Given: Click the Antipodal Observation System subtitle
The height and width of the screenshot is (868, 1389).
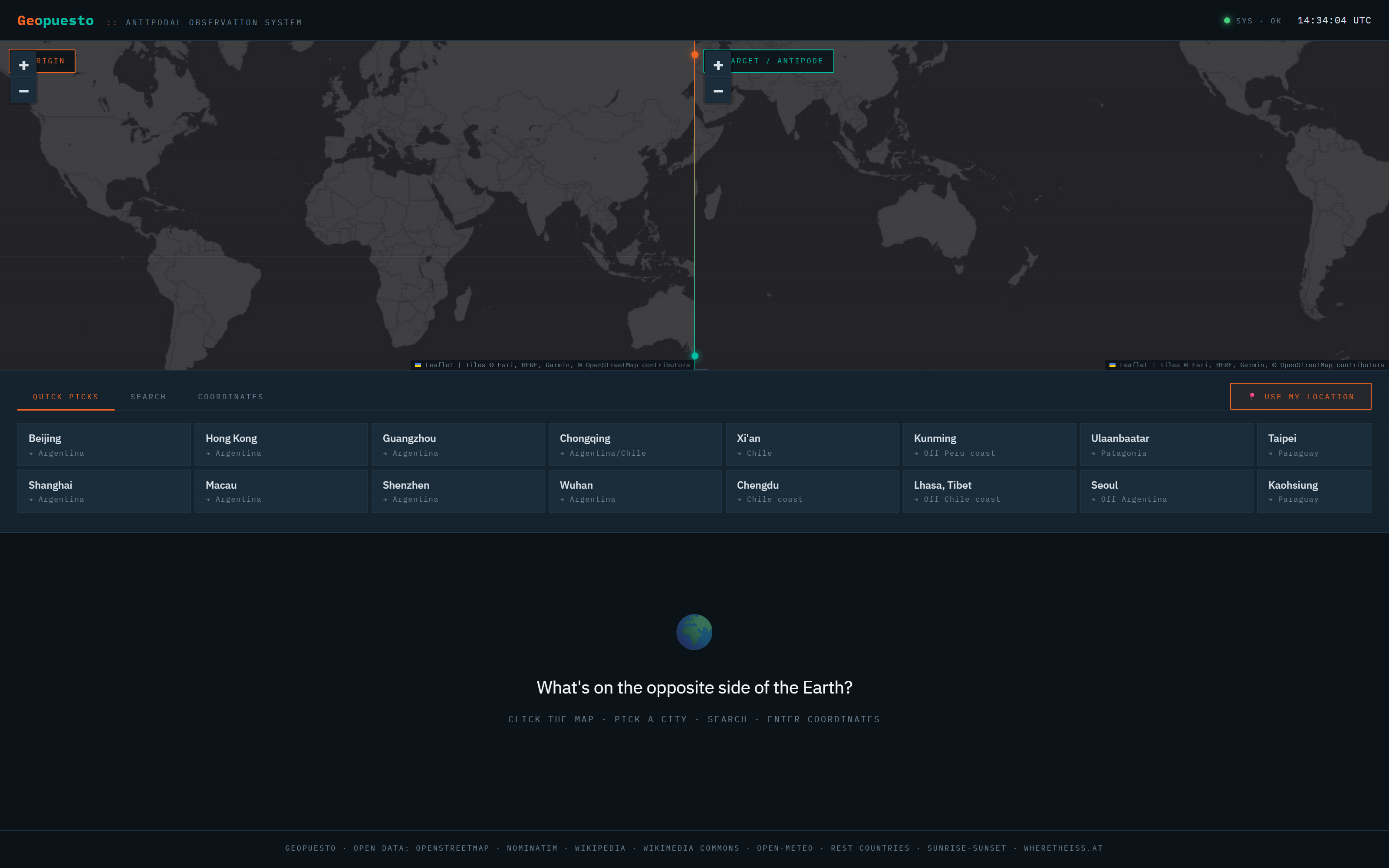Looking at the screenshot, I should [214, 23].
